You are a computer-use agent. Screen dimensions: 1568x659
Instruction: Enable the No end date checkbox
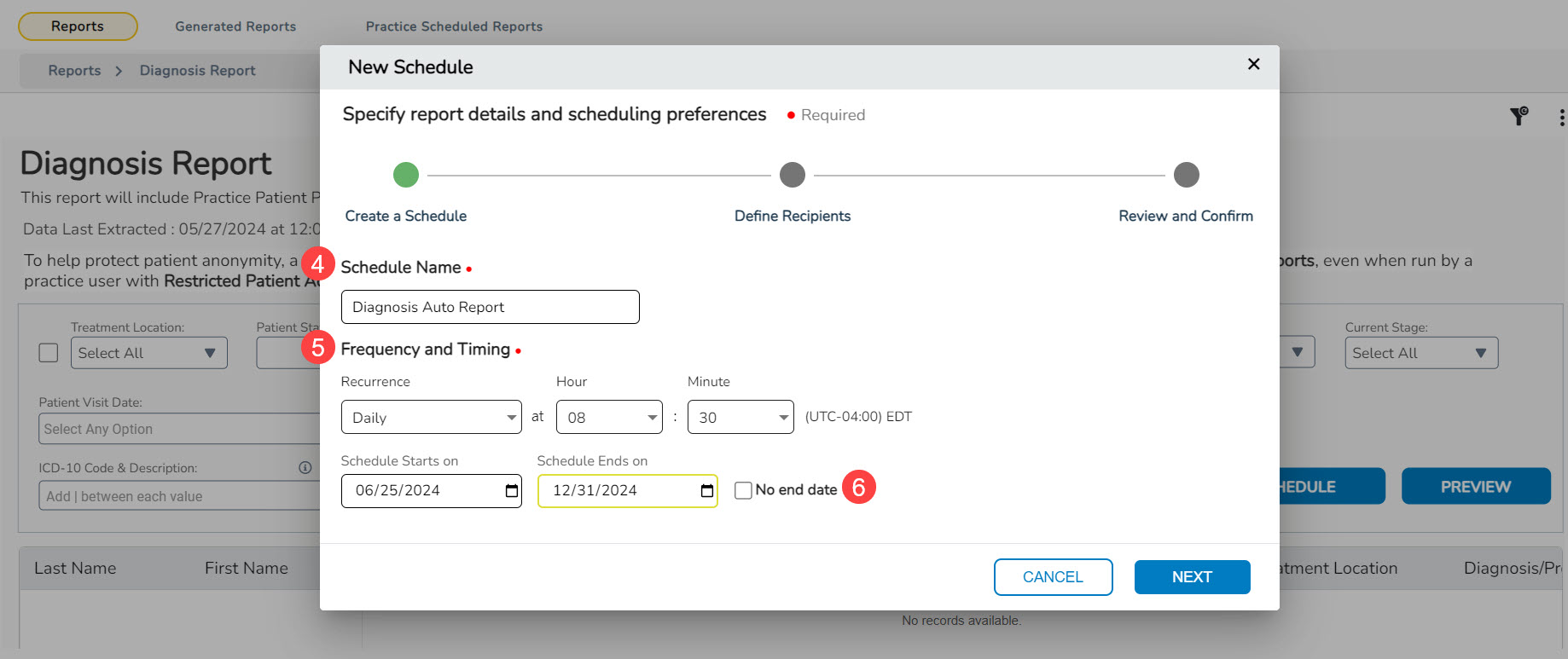(743, 490)
